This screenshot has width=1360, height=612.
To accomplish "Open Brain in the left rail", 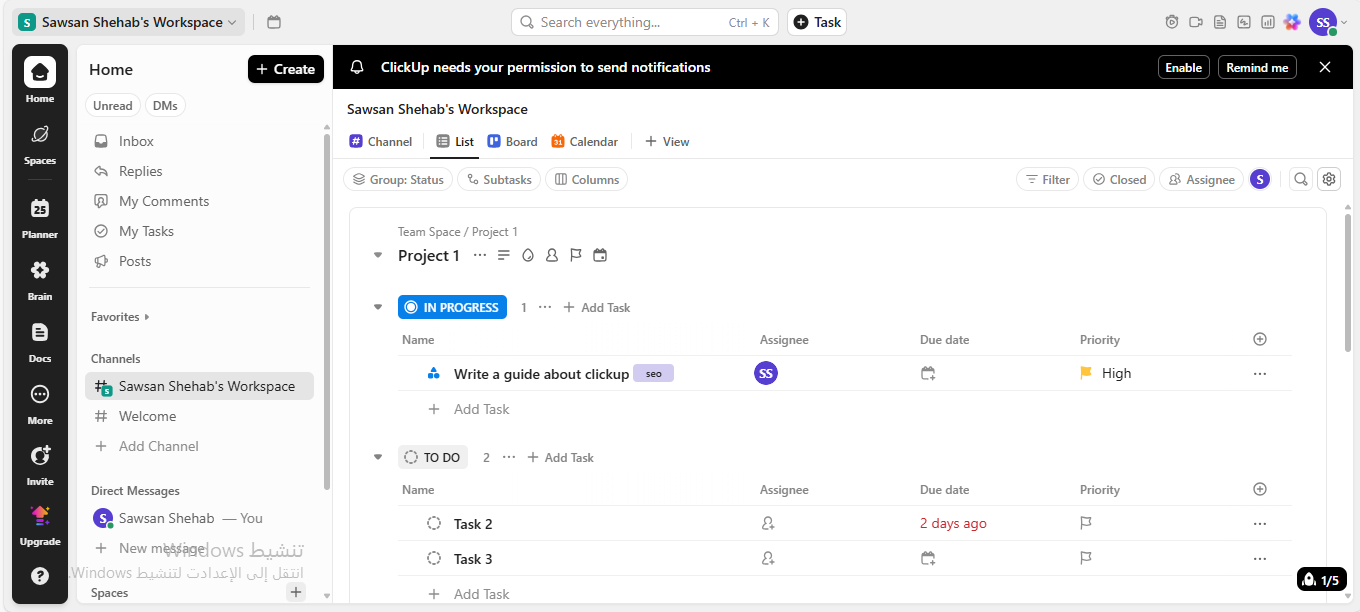I will click(x=40, y=280).
